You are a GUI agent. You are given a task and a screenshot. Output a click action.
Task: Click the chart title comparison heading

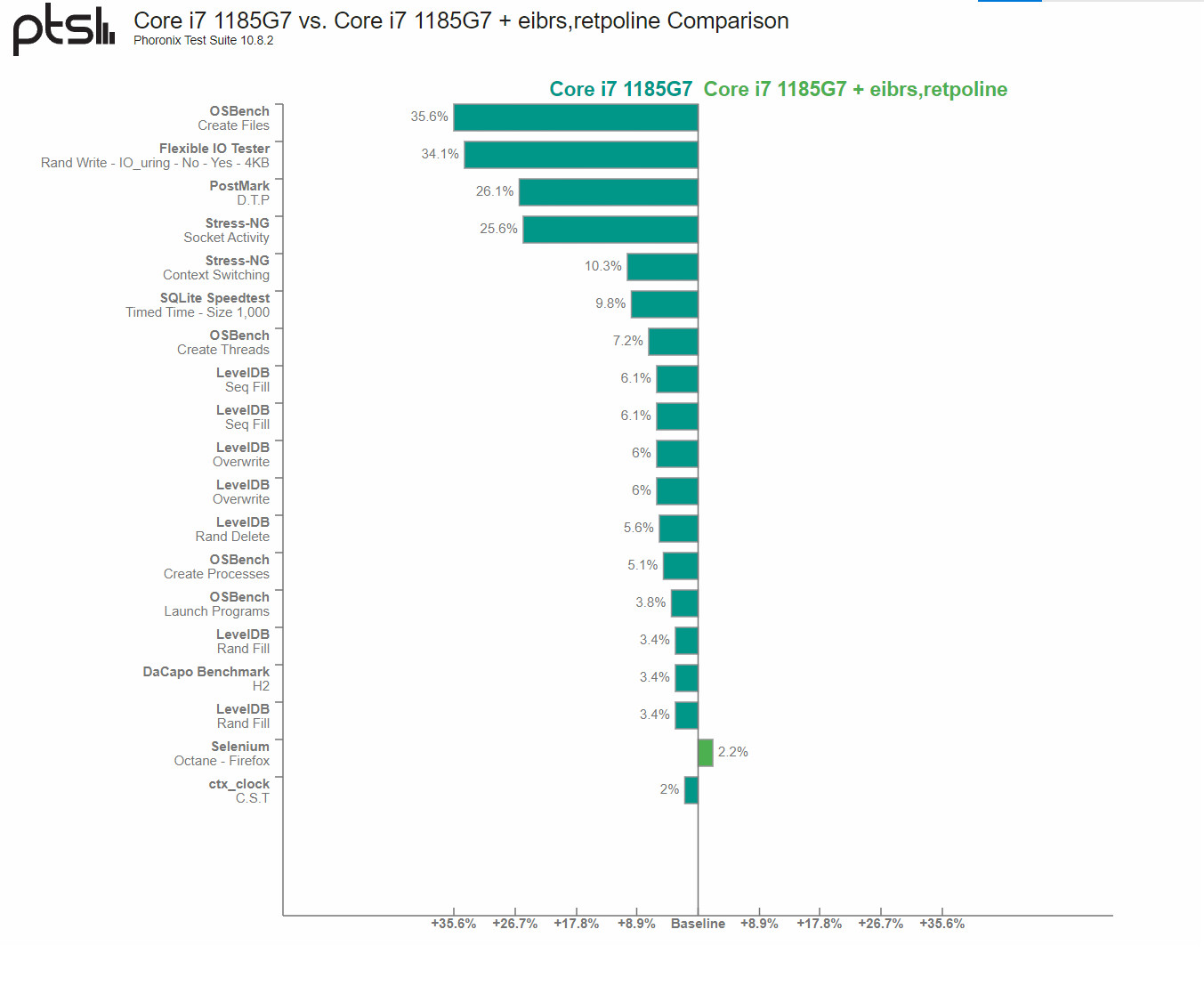pos(461,20)
